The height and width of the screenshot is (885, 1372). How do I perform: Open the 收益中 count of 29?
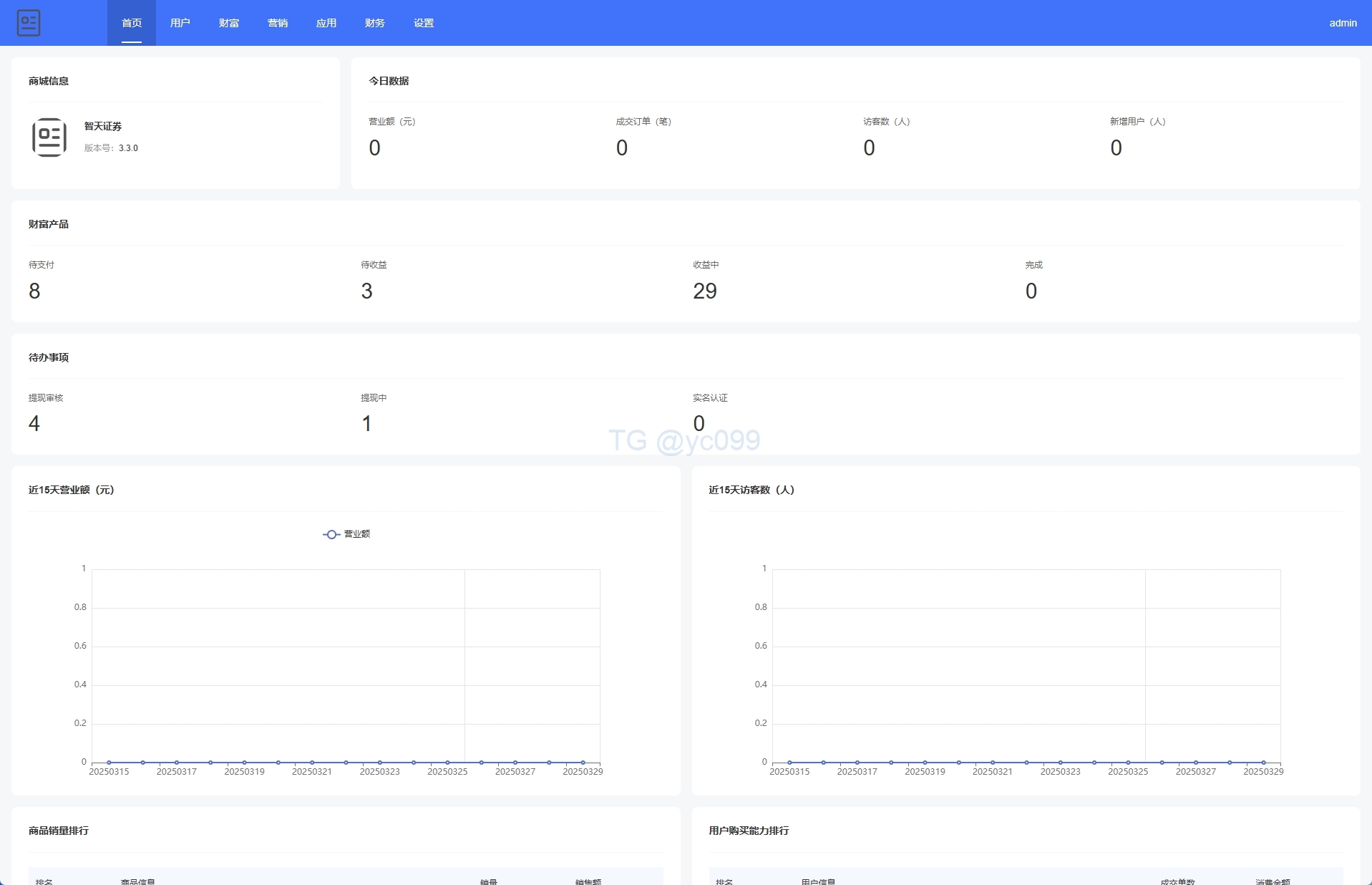click(x=705, y=291)
